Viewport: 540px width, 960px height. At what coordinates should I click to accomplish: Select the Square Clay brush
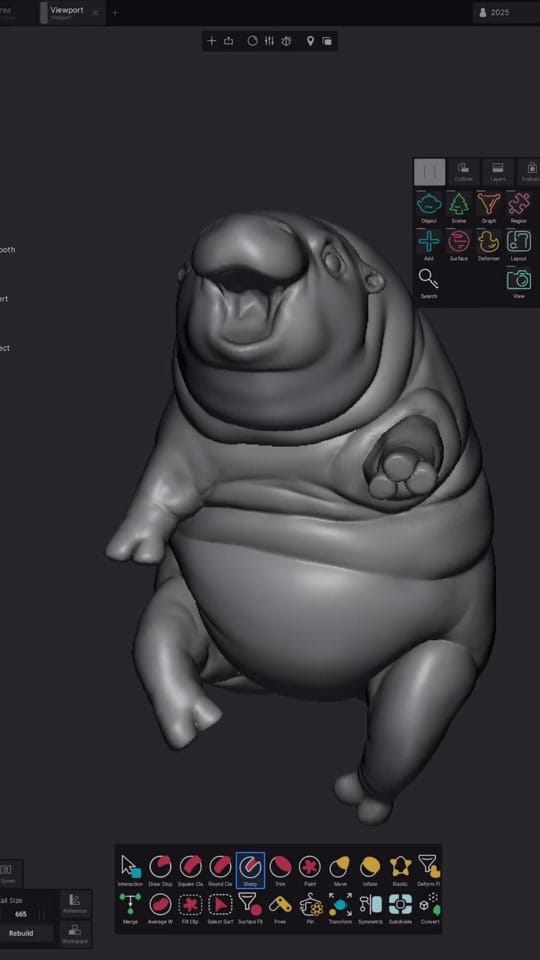click(x=190, y=870)
